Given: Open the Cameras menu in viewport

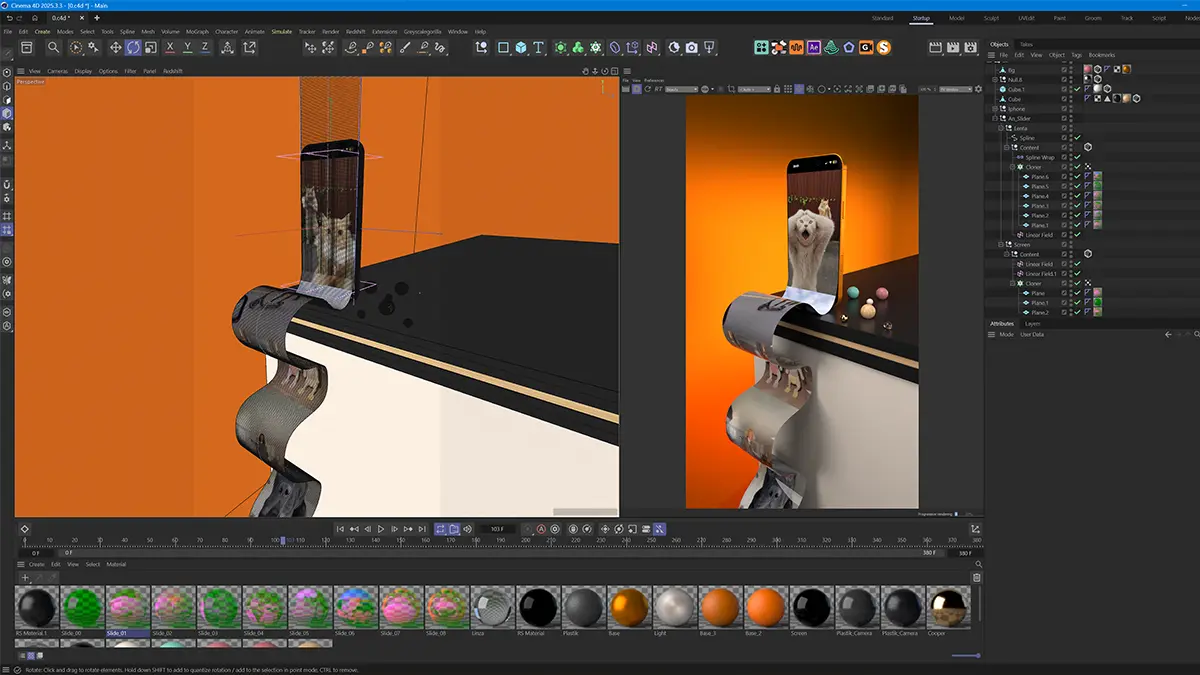Looking at the screenshot, I should (58, 71).
